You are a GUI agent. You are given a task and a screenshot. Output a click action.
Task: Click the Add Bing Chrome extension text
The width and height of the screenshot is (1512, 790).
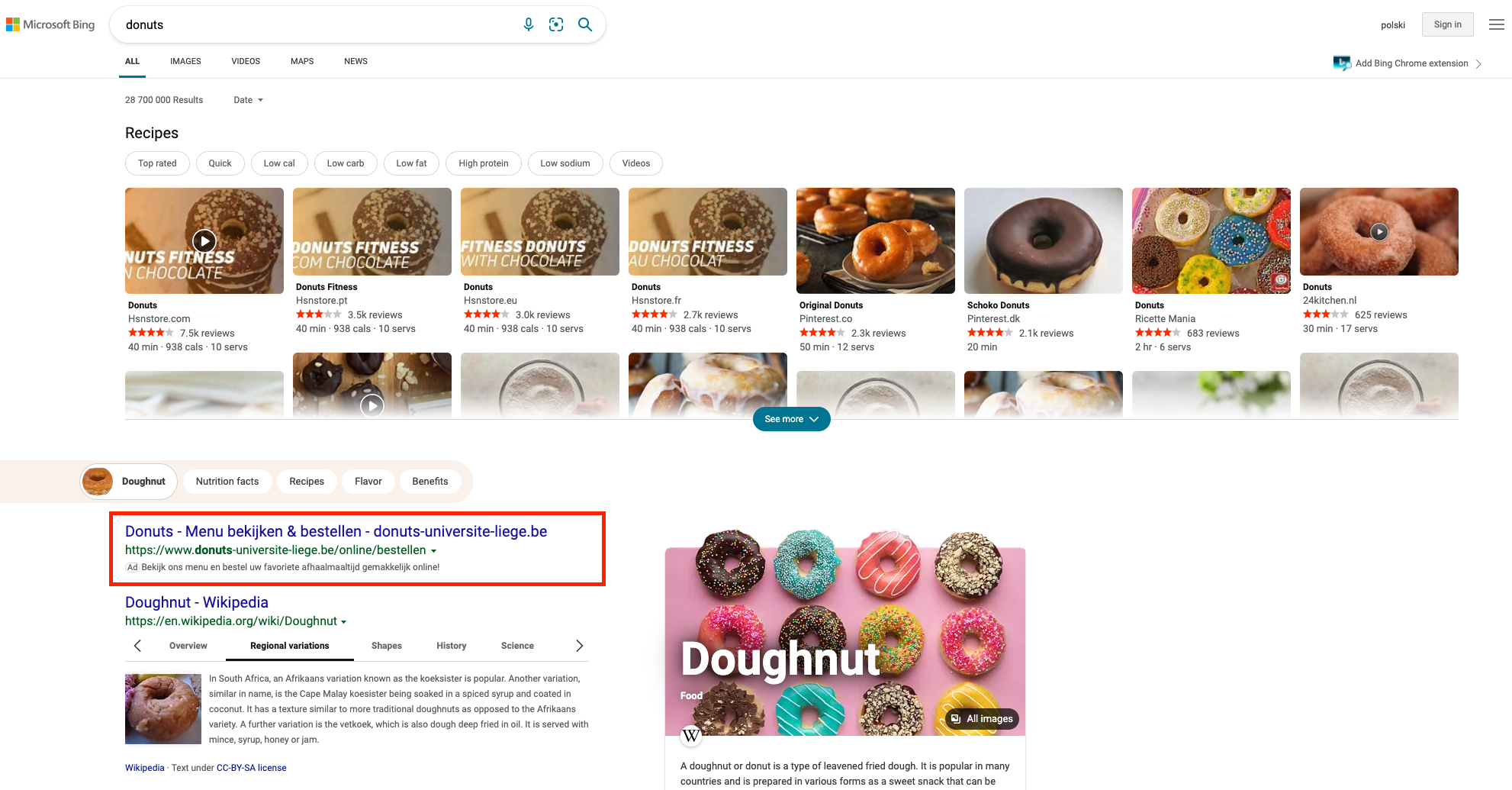[1411, 63]
